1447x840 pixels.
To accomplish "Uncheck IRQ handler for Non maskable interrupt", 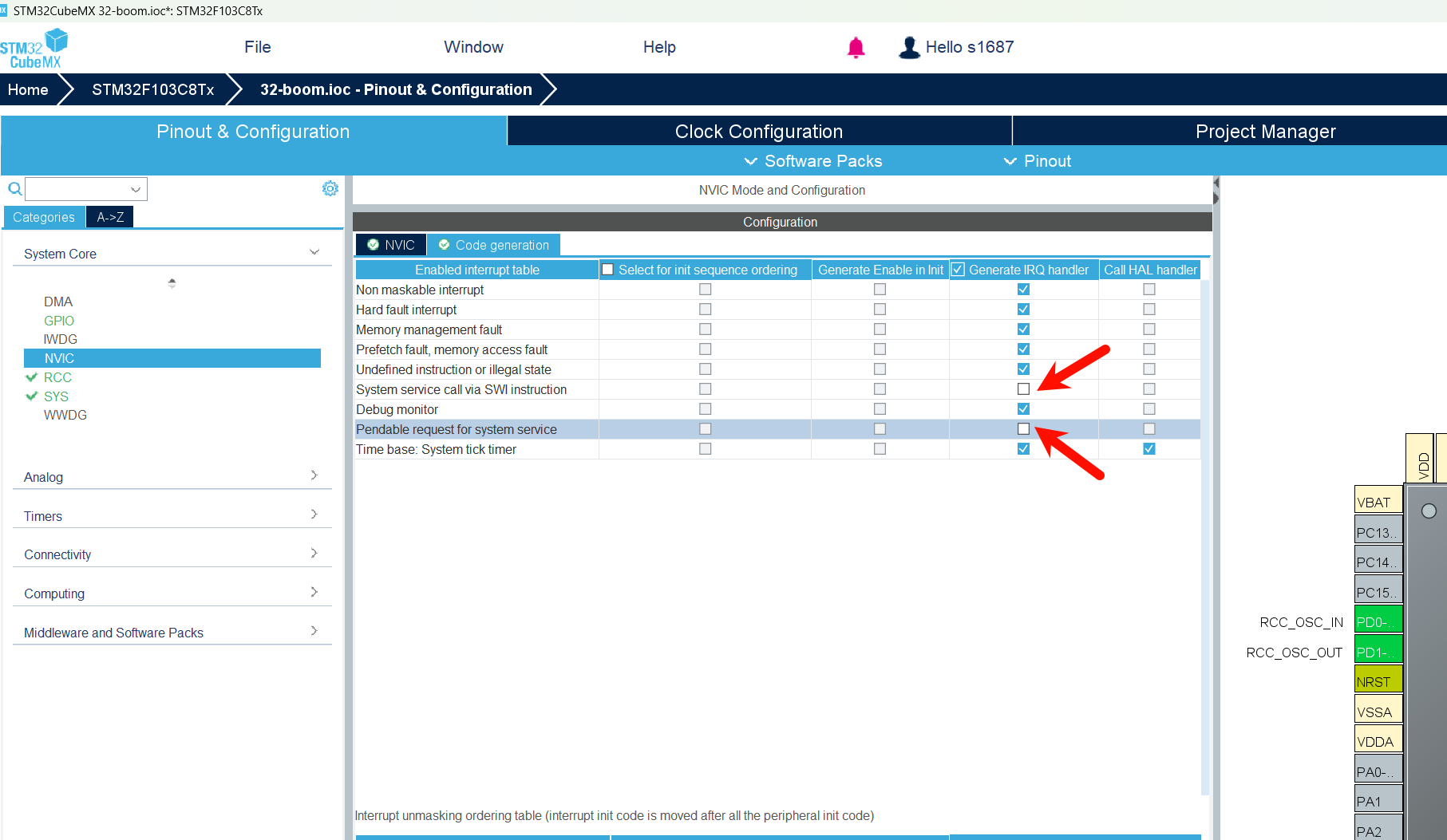I will 1023,290.
